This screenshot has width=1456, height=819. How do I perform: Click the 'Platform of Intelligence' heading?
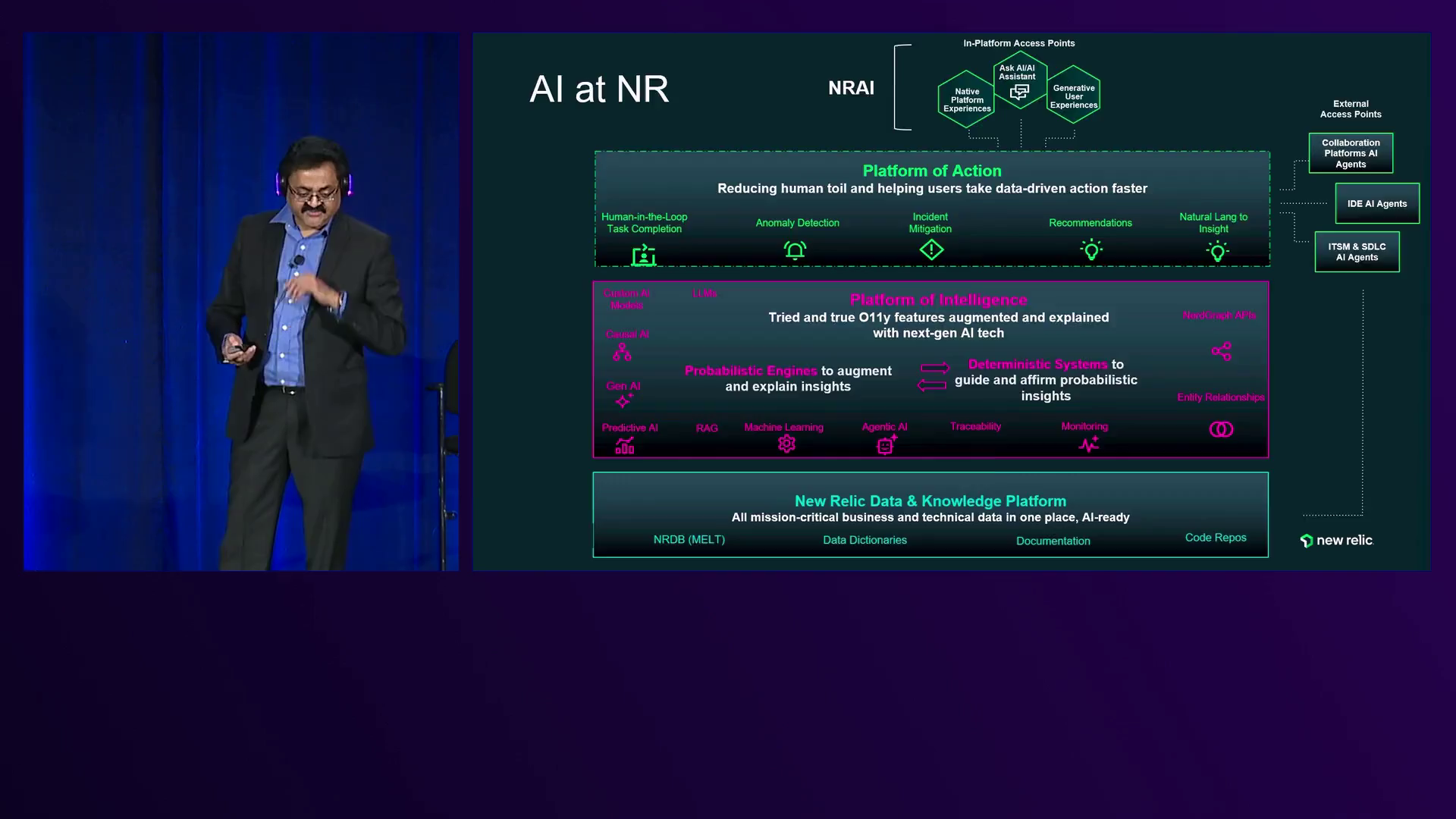tap(938, 300)
